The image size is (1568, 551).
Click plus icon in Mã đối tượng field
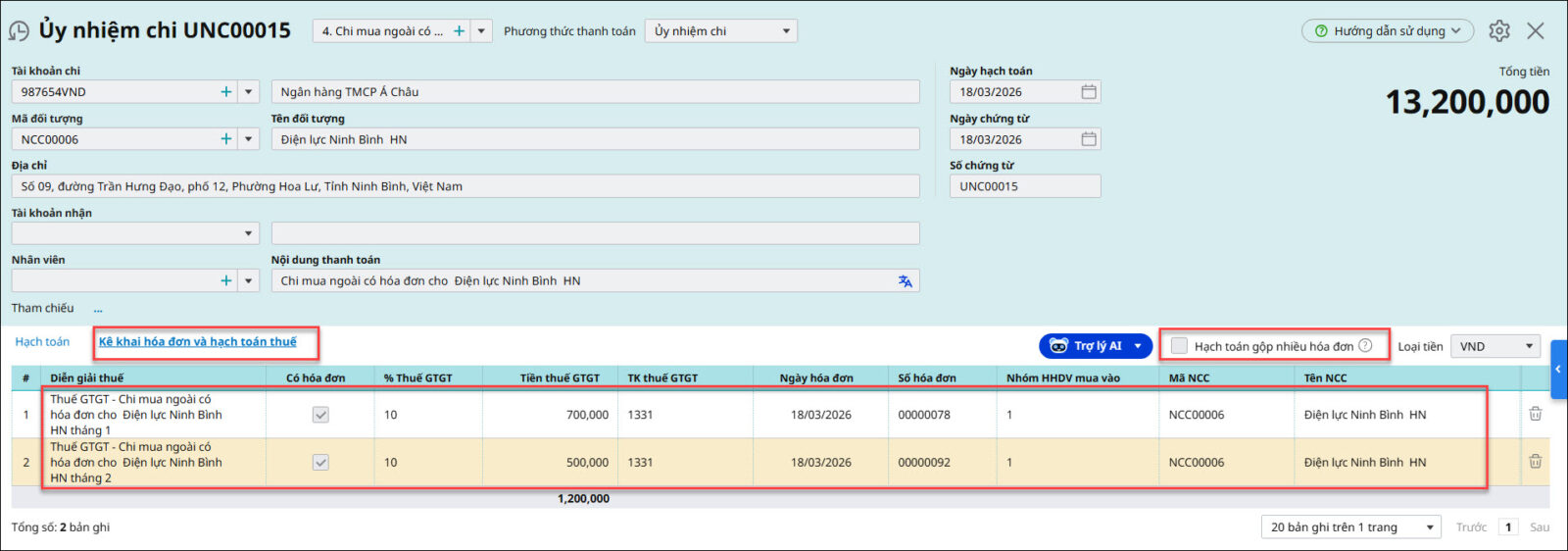[226, 139]
